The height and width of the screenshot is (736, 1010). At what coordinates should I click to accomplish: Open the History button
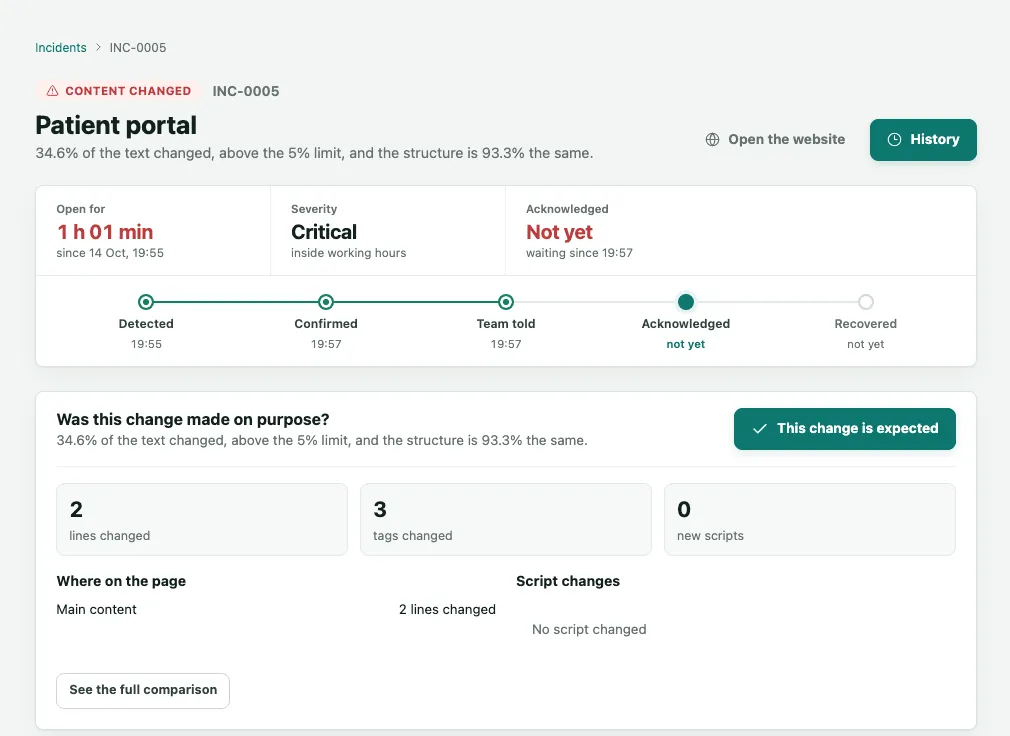pos(923,140)
